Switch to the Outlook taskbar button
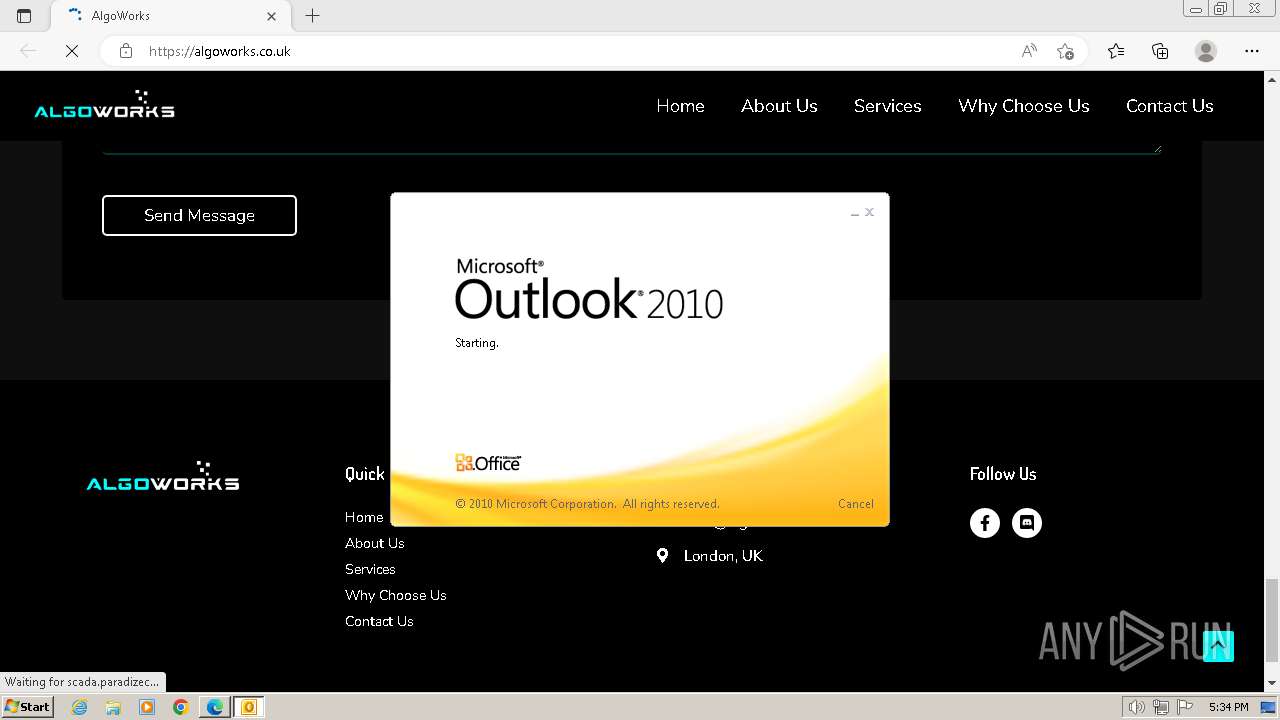The image size is (1280, 720). (248, 707)
